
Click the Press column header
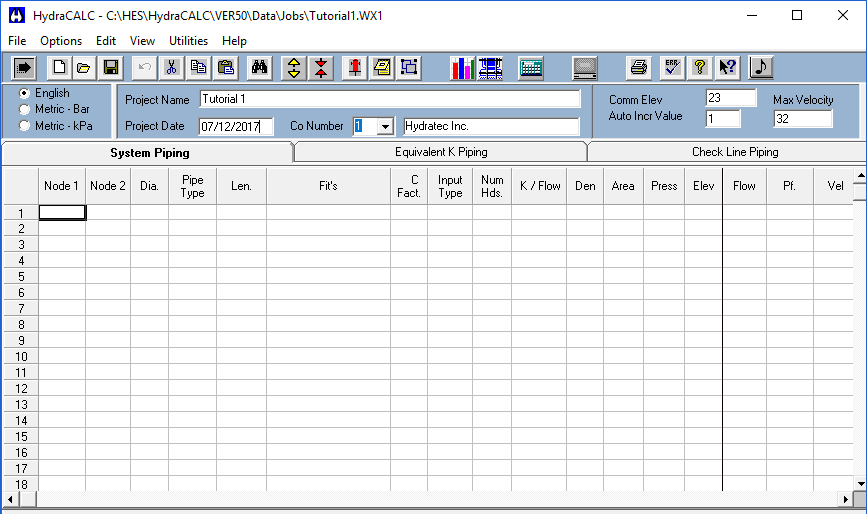(x=664, y=186)
